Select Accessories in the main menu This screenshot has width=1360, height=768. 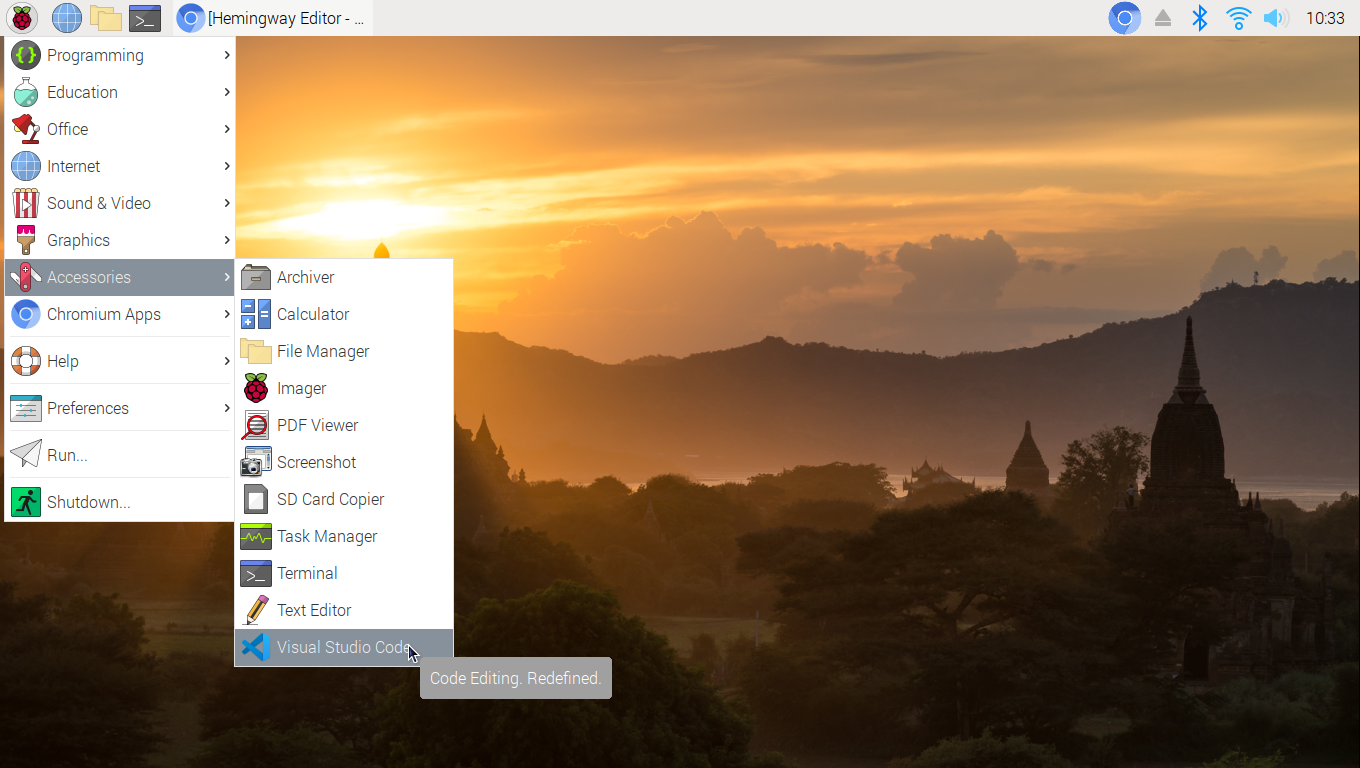tap(88, 277)
